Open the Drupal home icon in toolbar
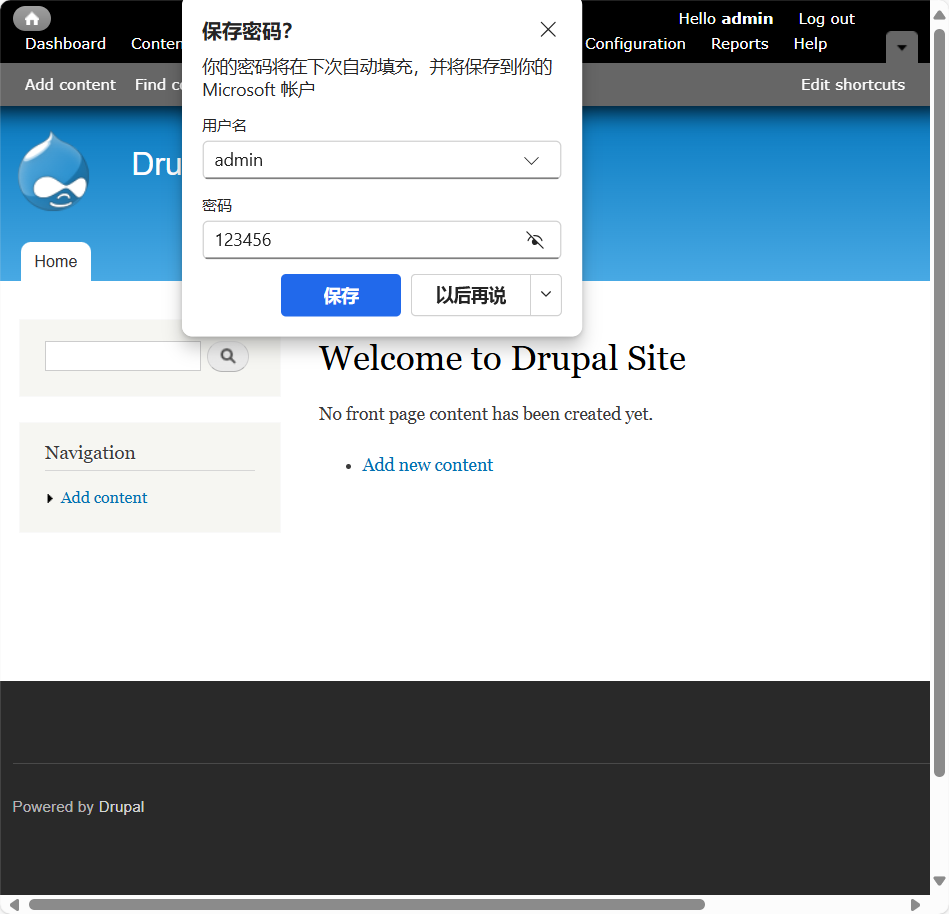Viewport: 949px width, 914px height. point(32,19)
